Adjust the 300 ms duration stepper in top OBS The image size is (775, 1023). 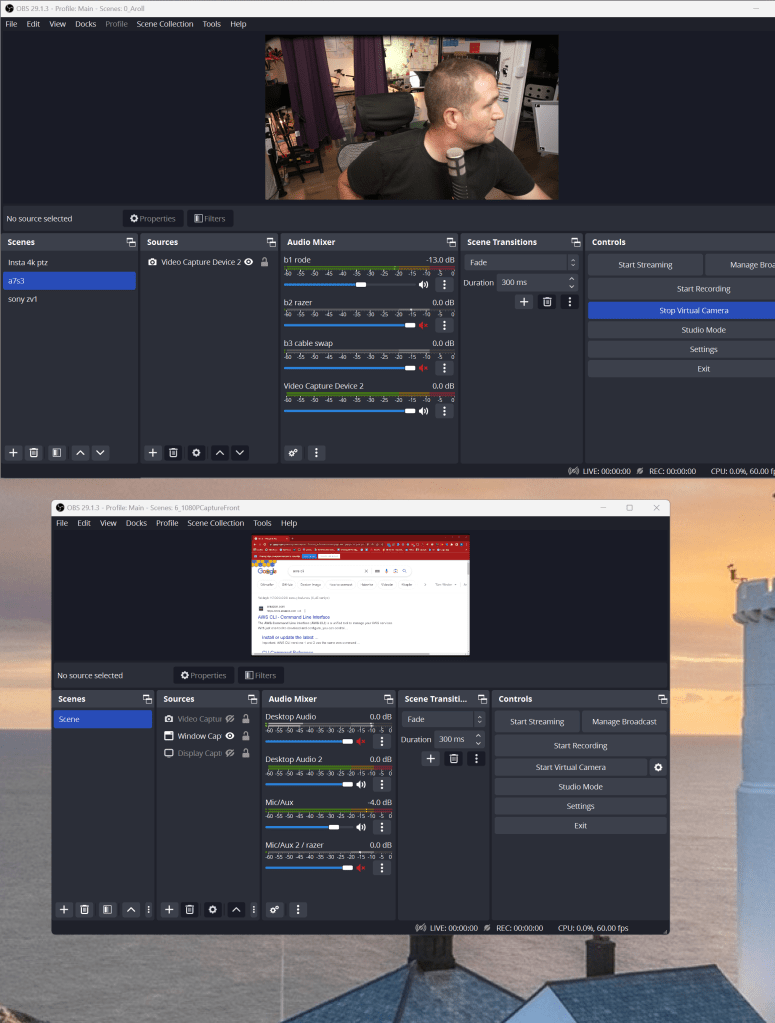571,282
